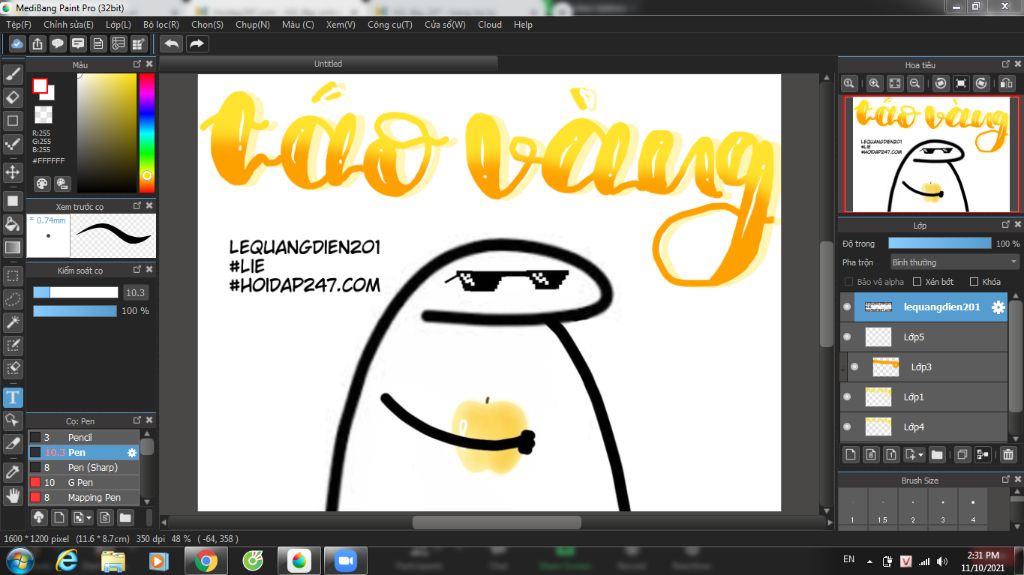Click the Cloud save icon in toolbar
Viewport: 1024px width, 575px height.
tap(17, 44)
